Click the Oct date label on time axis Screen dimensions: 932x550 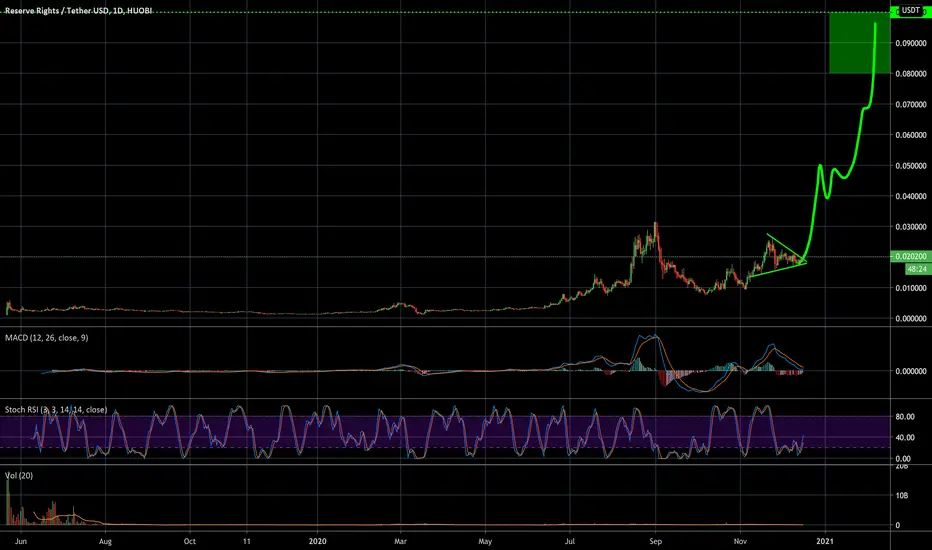coord(190,541)
